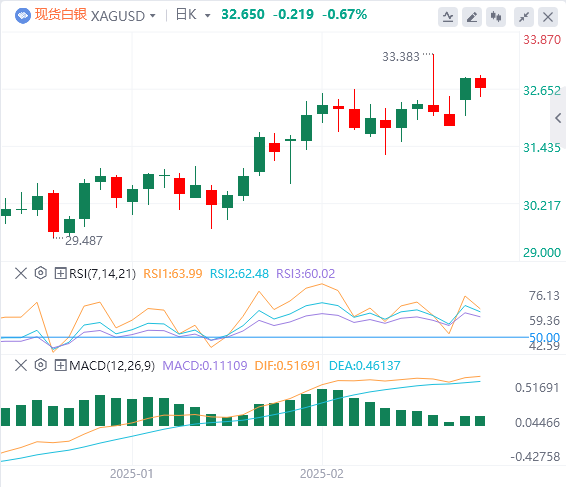Click the 33.383 high price candle marker
This screenshot has height=487, width=566.
pyautogui.click(x=401, y=57)
